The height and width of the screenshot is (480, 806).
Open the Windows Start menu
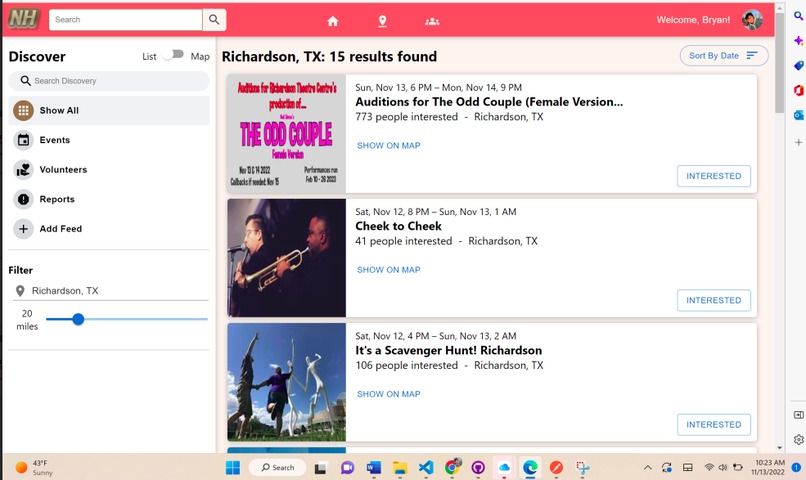click(233, 468)
